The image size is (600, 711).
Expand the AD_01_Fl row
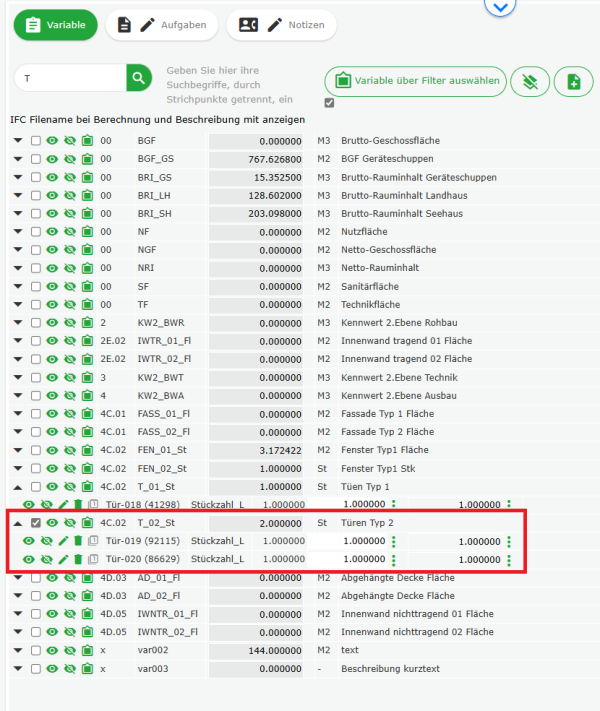(18, 578)
